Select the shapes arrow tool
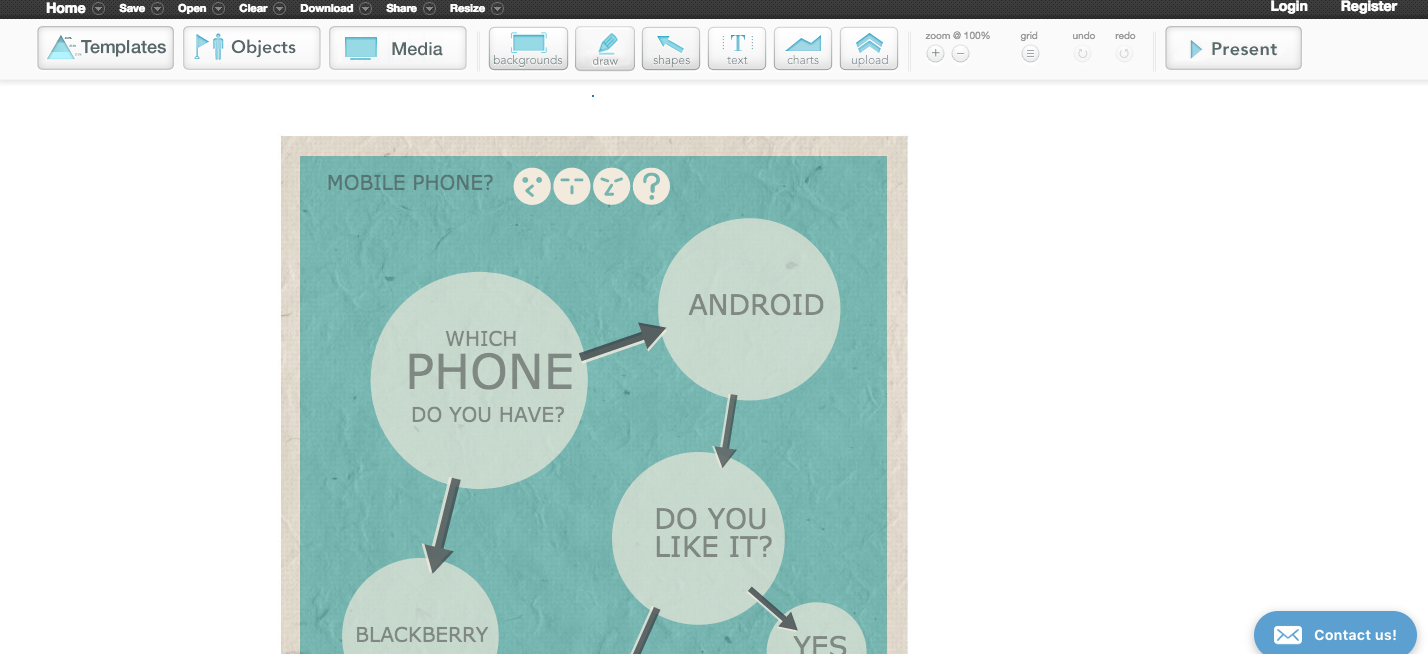The image size is (1428, 654). tap(671, 49)
